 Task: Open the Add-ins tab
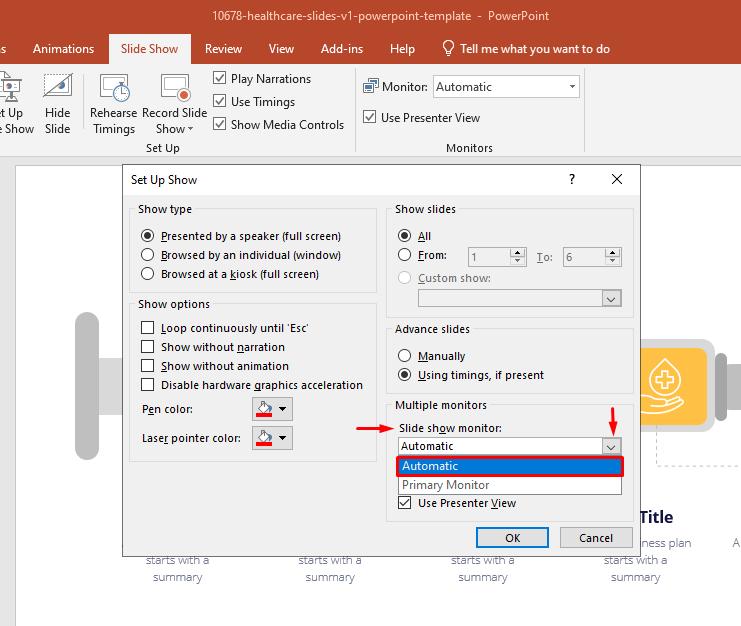pyautogui.click(x=342, y=49)
